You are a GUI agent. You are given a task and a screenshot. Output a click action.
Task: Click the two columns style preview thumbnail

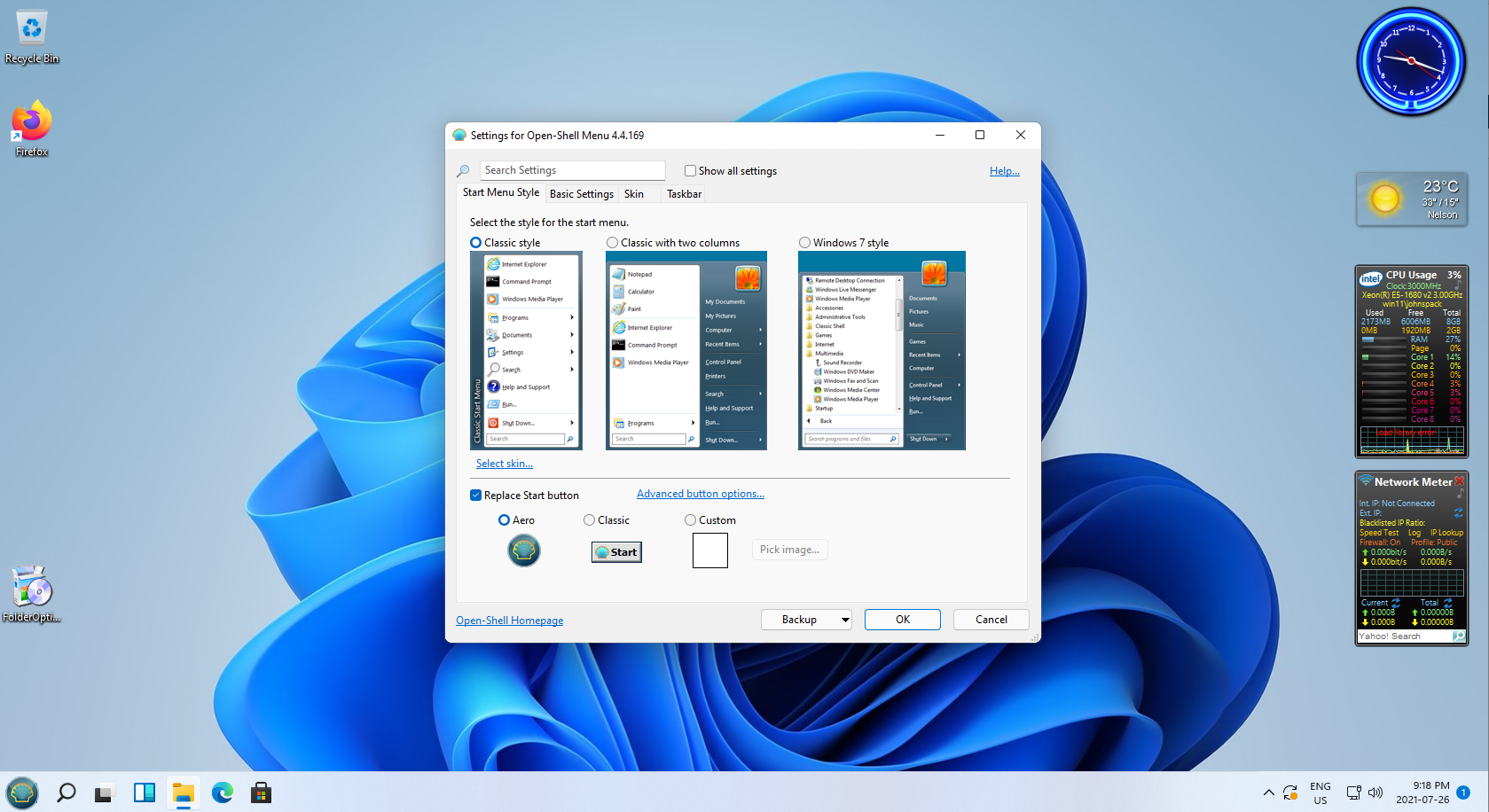686,350
